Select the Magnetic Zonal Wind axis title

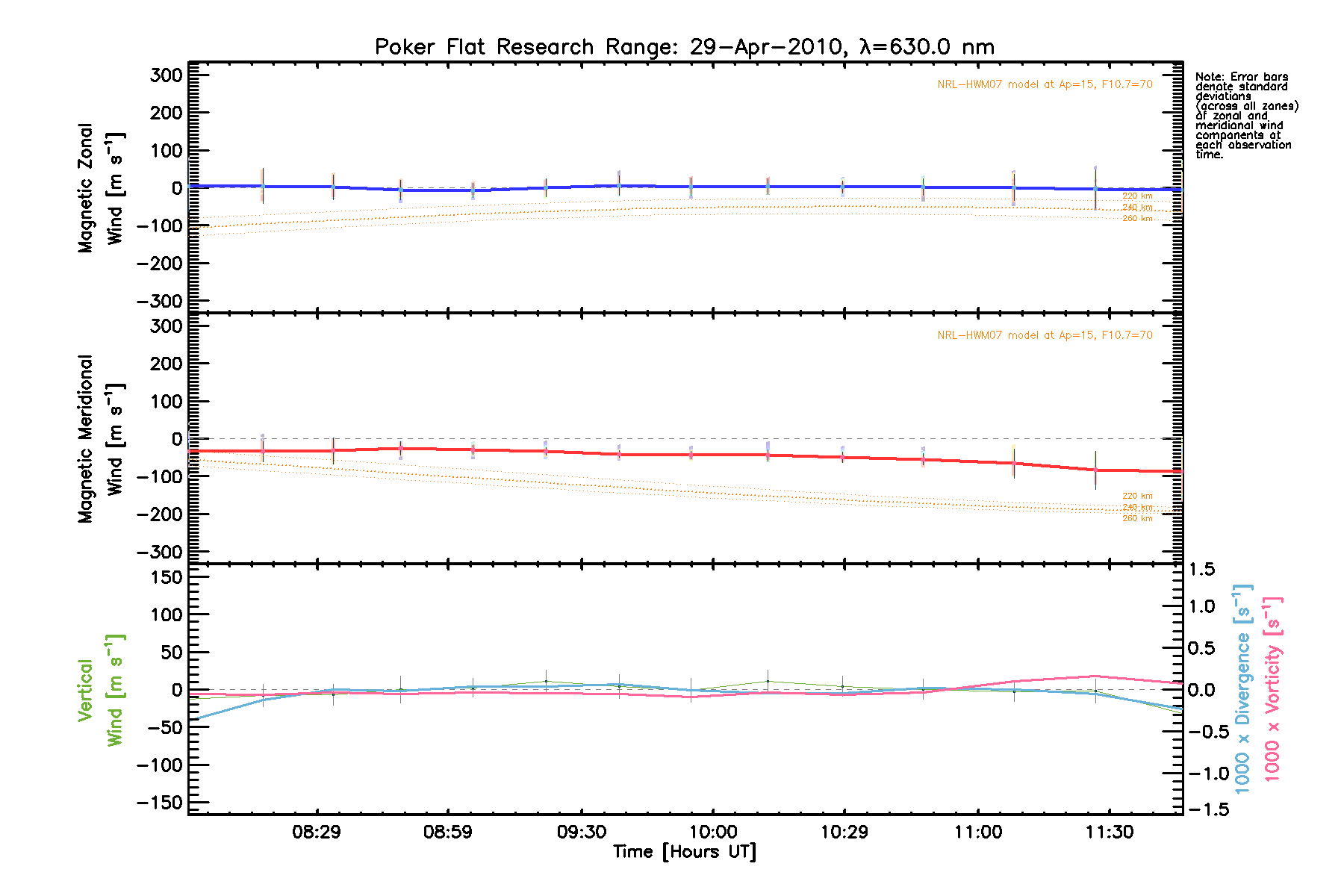(100, 188)
